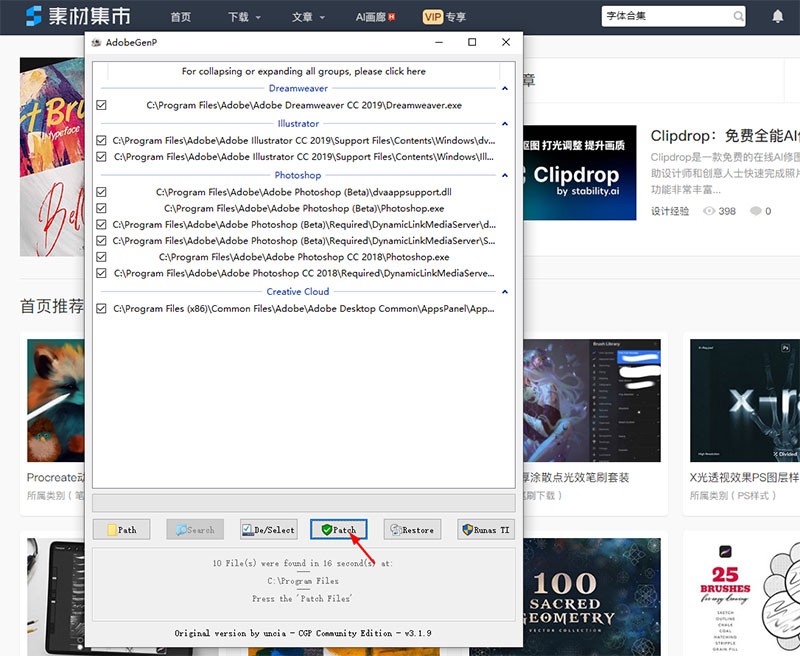This screenshot has height=656, width=800.
Task: Open the Clipdrop article thumbnail
Action: click(580, 172)
